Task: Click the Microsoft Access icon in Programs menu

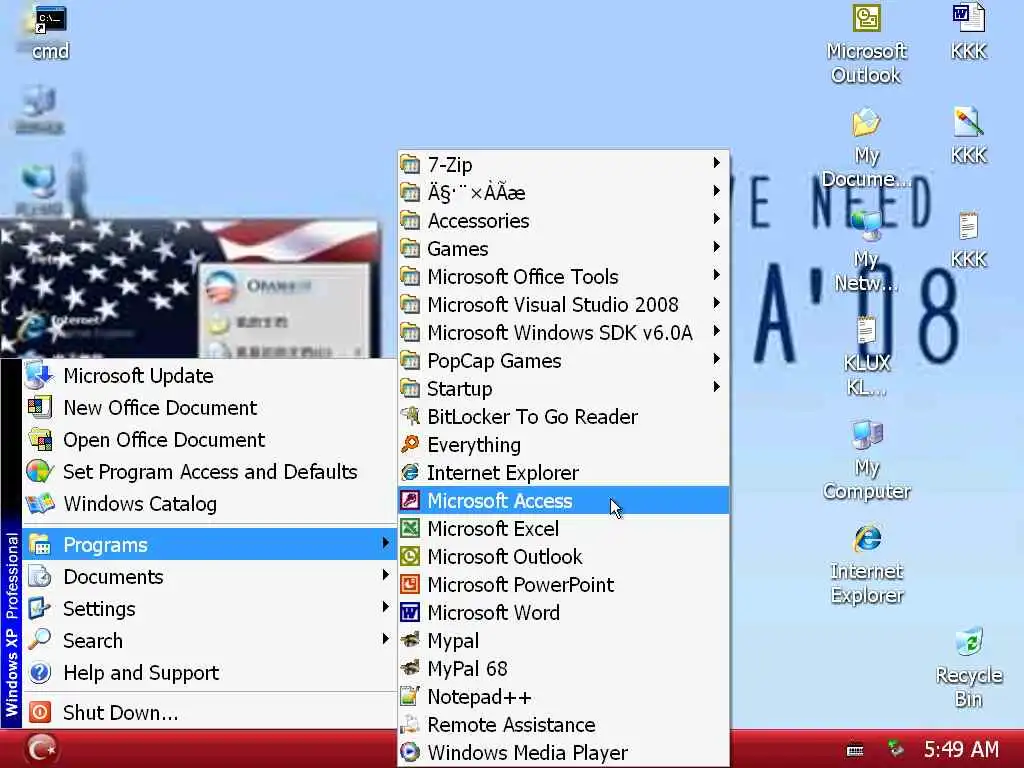Action: tap(410, 500)
